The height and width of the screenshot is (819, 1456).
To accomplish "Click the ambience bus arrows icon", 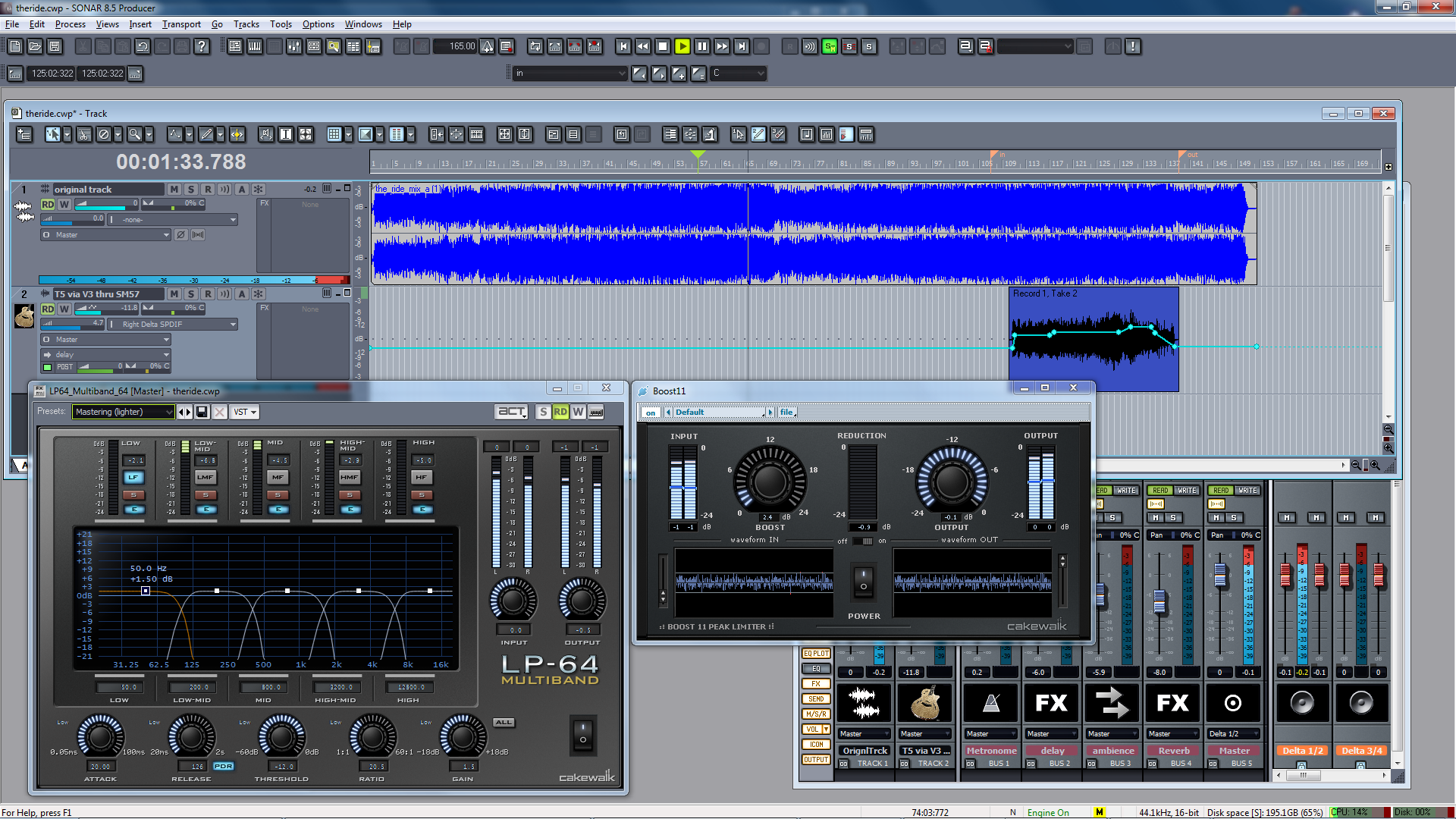I will [x=1112, y=704].
